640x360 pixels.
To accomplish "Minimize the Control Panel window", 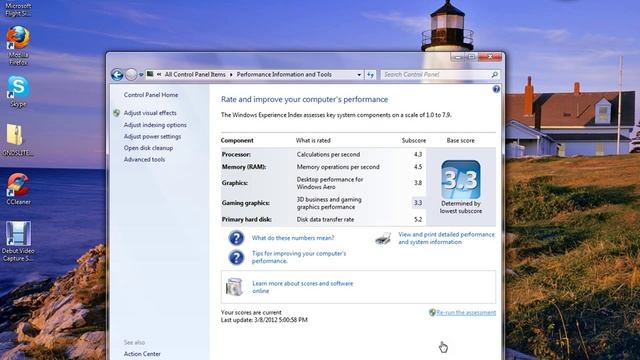I will click(x=458, y=57).
